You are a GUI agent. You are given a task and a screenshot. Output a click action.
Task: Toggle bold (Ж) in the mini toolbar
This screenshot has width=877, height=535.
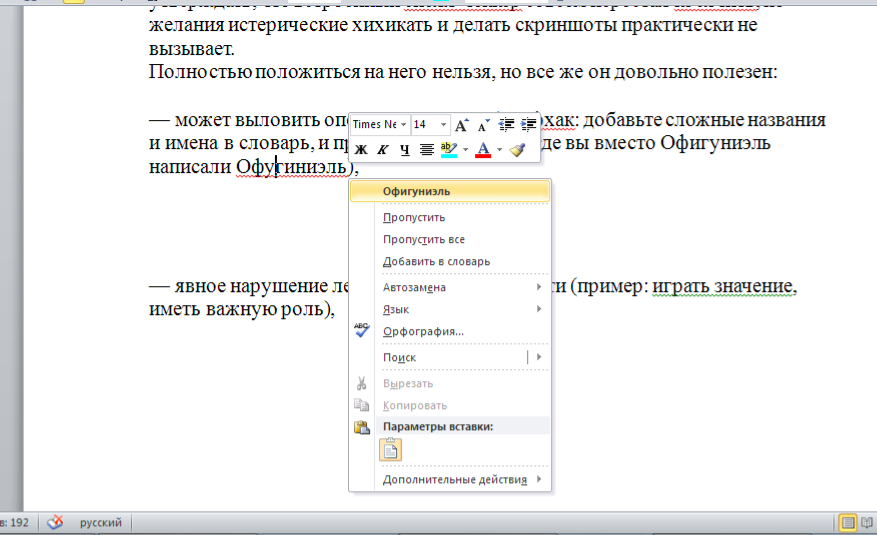(362, 150)
